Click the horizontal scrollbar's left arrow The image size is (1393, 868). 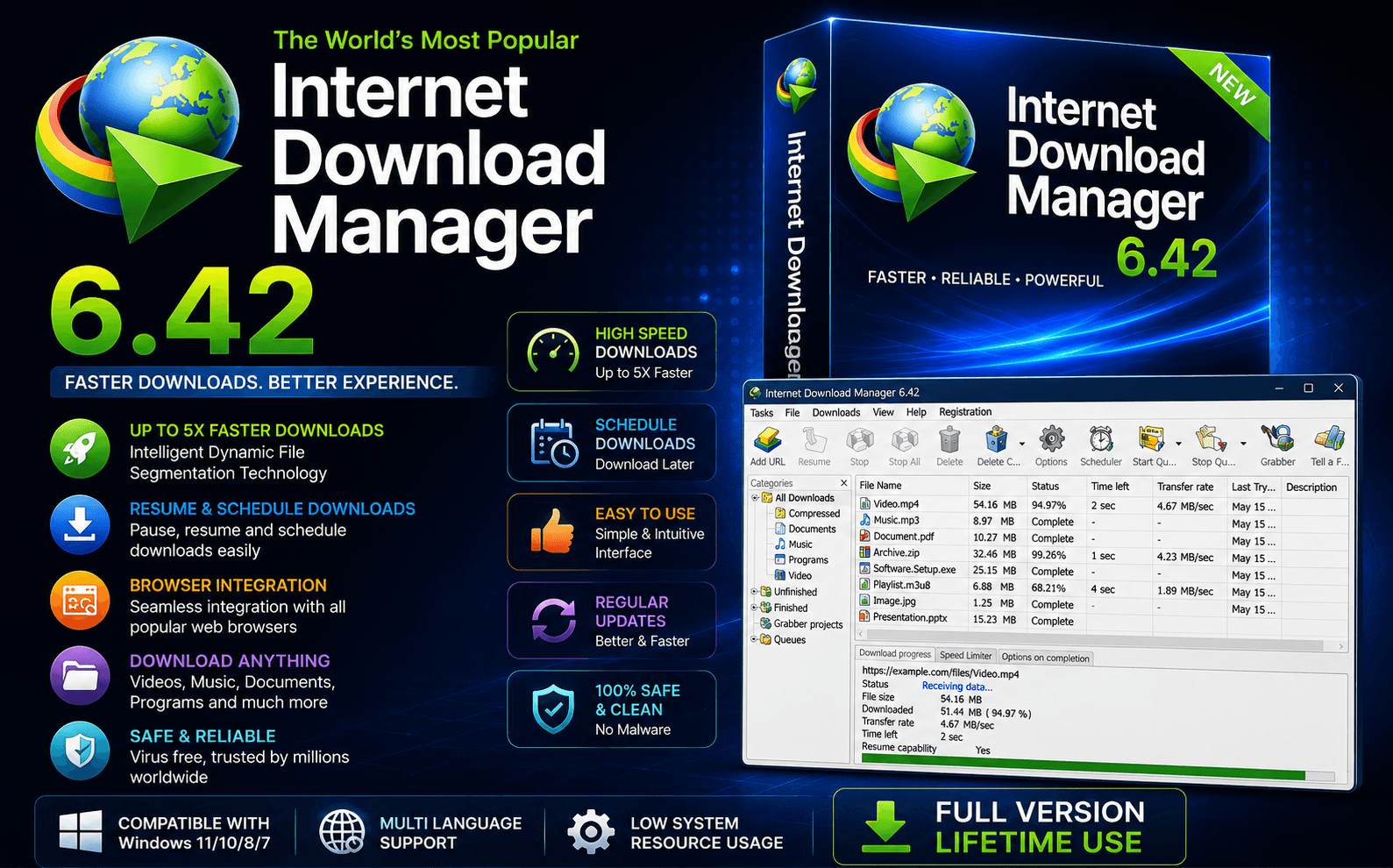coord(861,633)
